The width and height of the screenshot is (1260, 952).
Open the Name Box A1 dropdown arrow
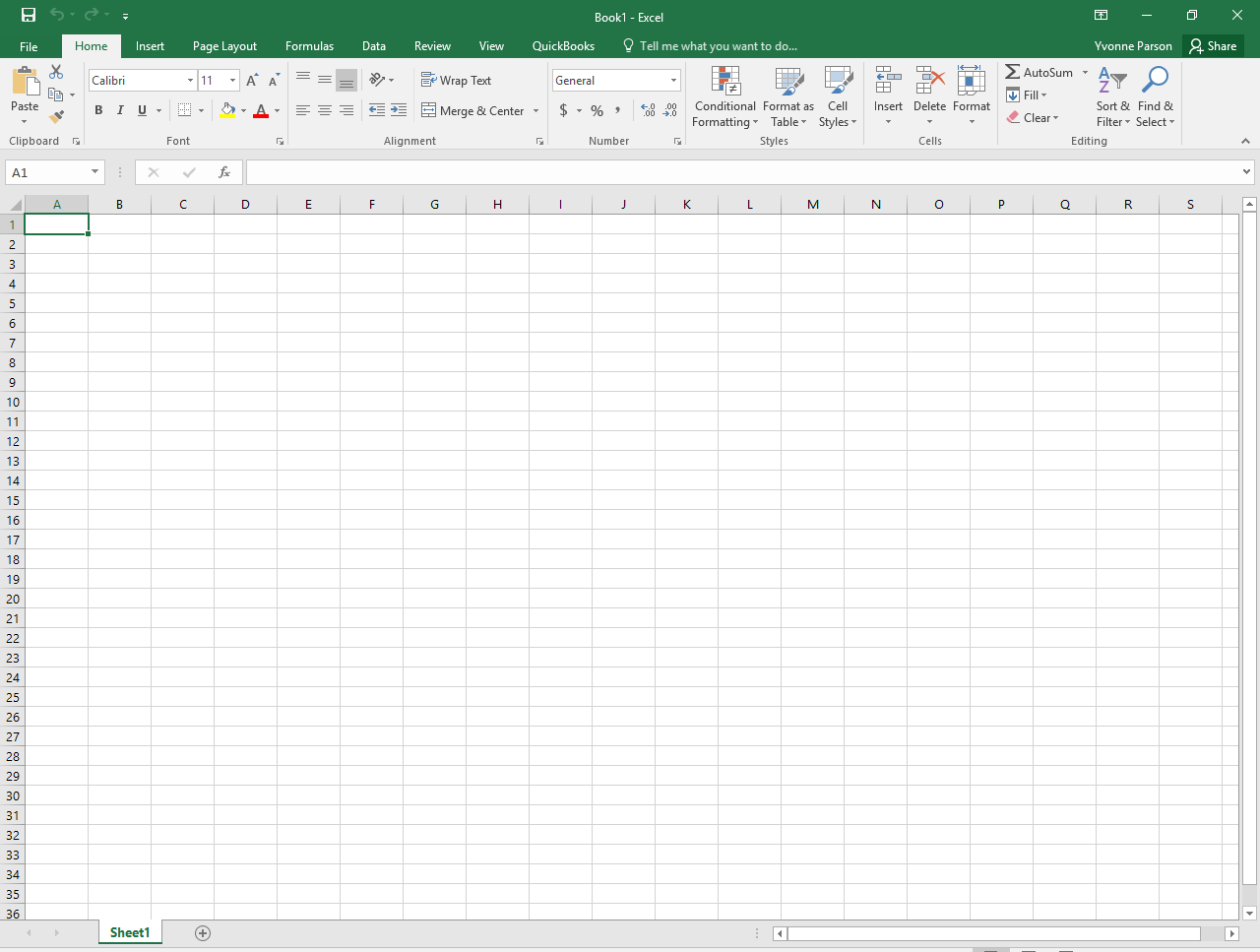94,172
